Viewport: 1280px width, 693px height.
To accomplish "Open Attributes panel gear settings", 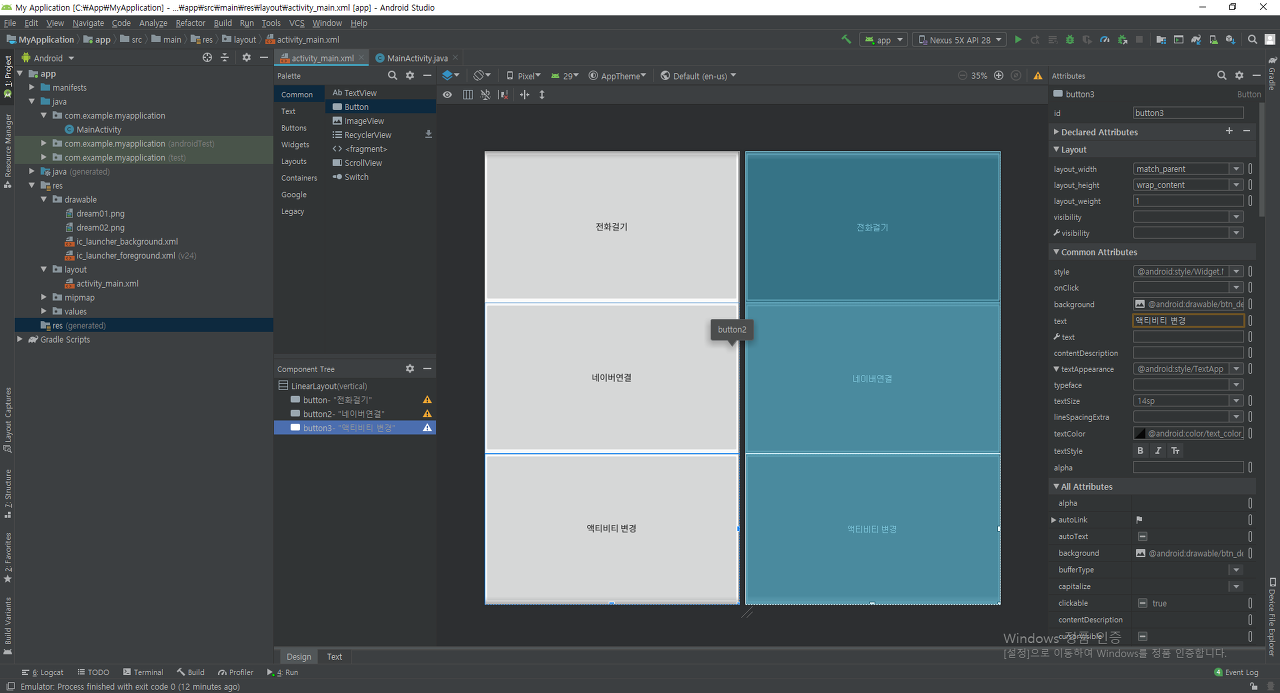I will 1239,76.
